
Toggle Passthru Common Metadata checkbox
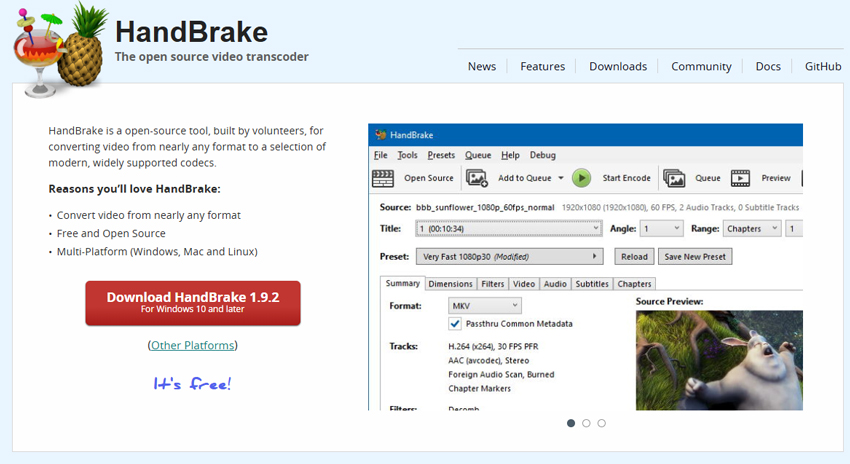pyautogui.click(x=455, y=324)
